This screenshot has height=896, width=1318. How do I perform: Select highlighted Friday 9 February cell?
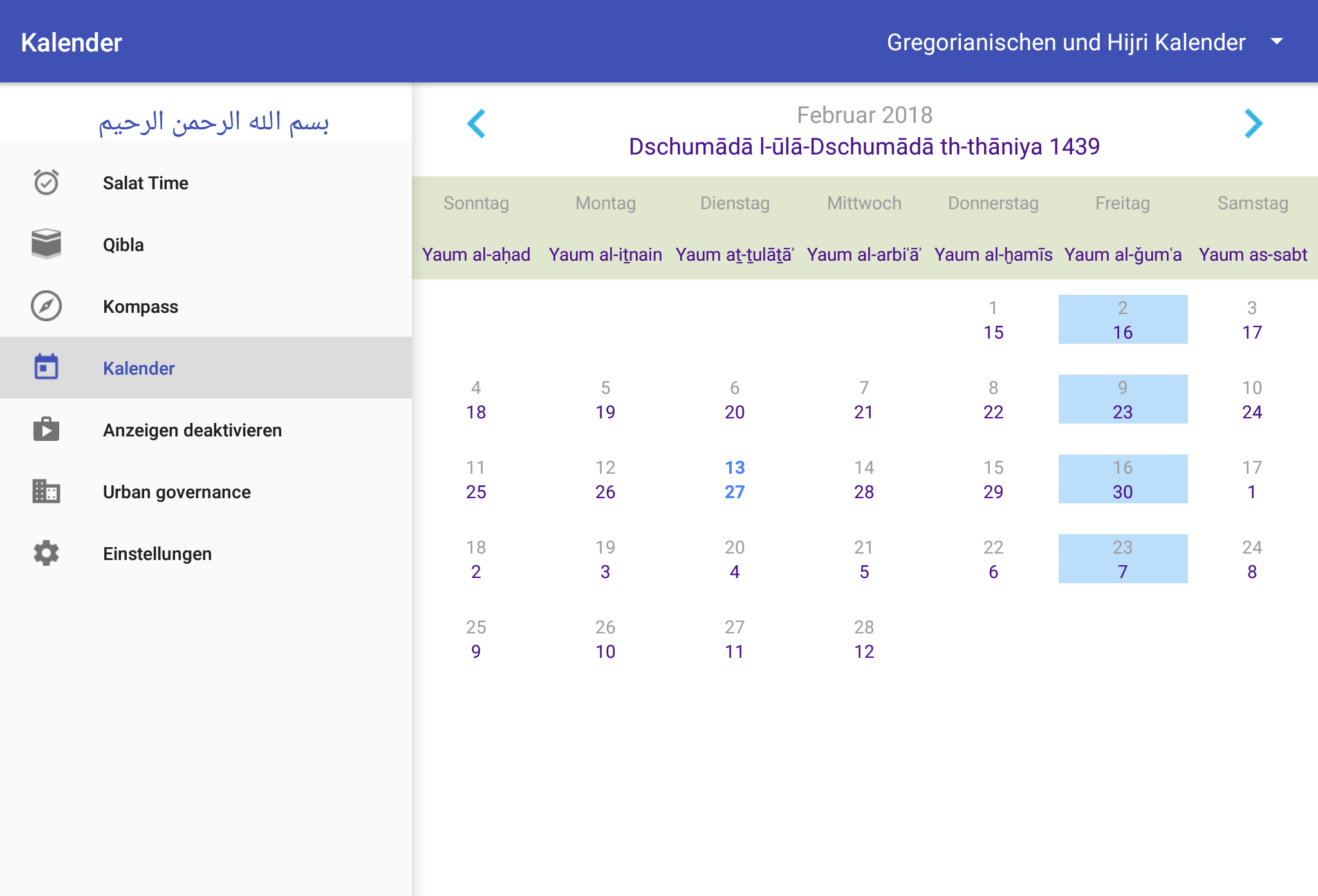click(1122, 399)
